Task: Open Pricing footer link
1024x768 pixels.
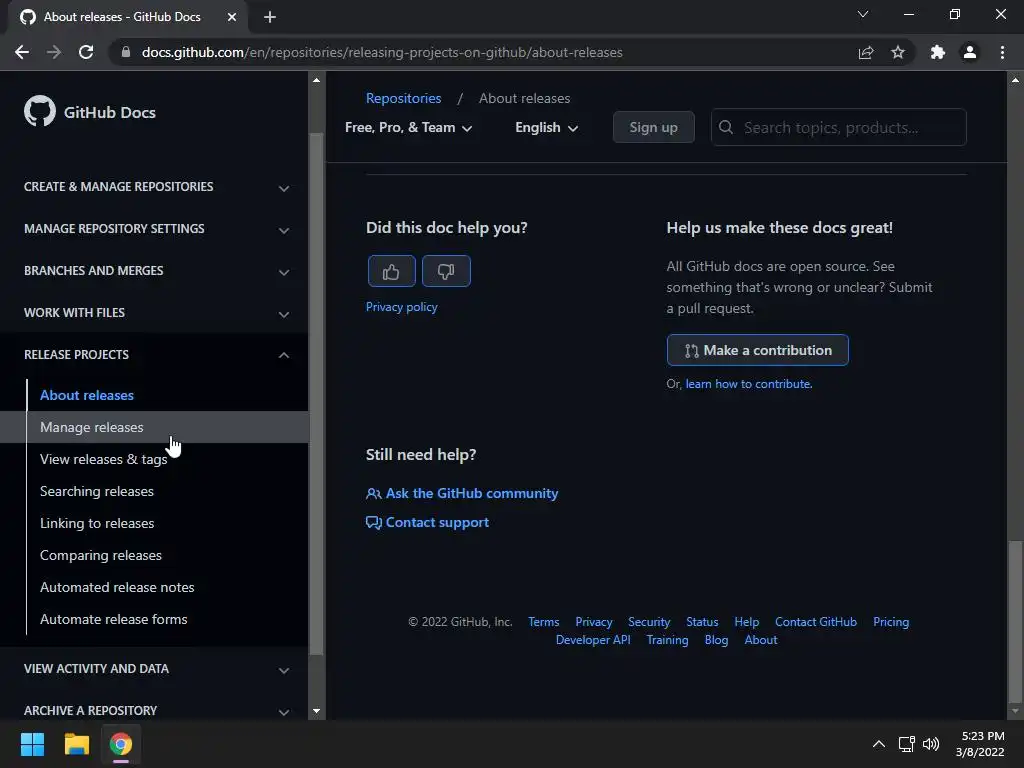Action: pos(891,622)
